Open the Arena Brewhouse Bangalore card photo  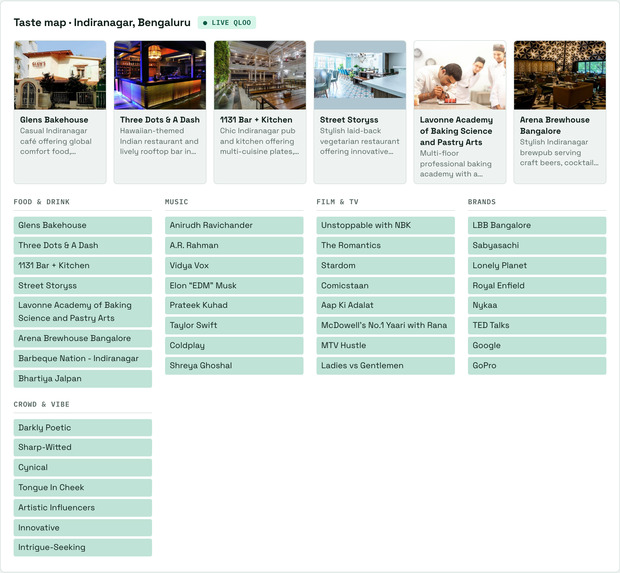coord(560,75)
